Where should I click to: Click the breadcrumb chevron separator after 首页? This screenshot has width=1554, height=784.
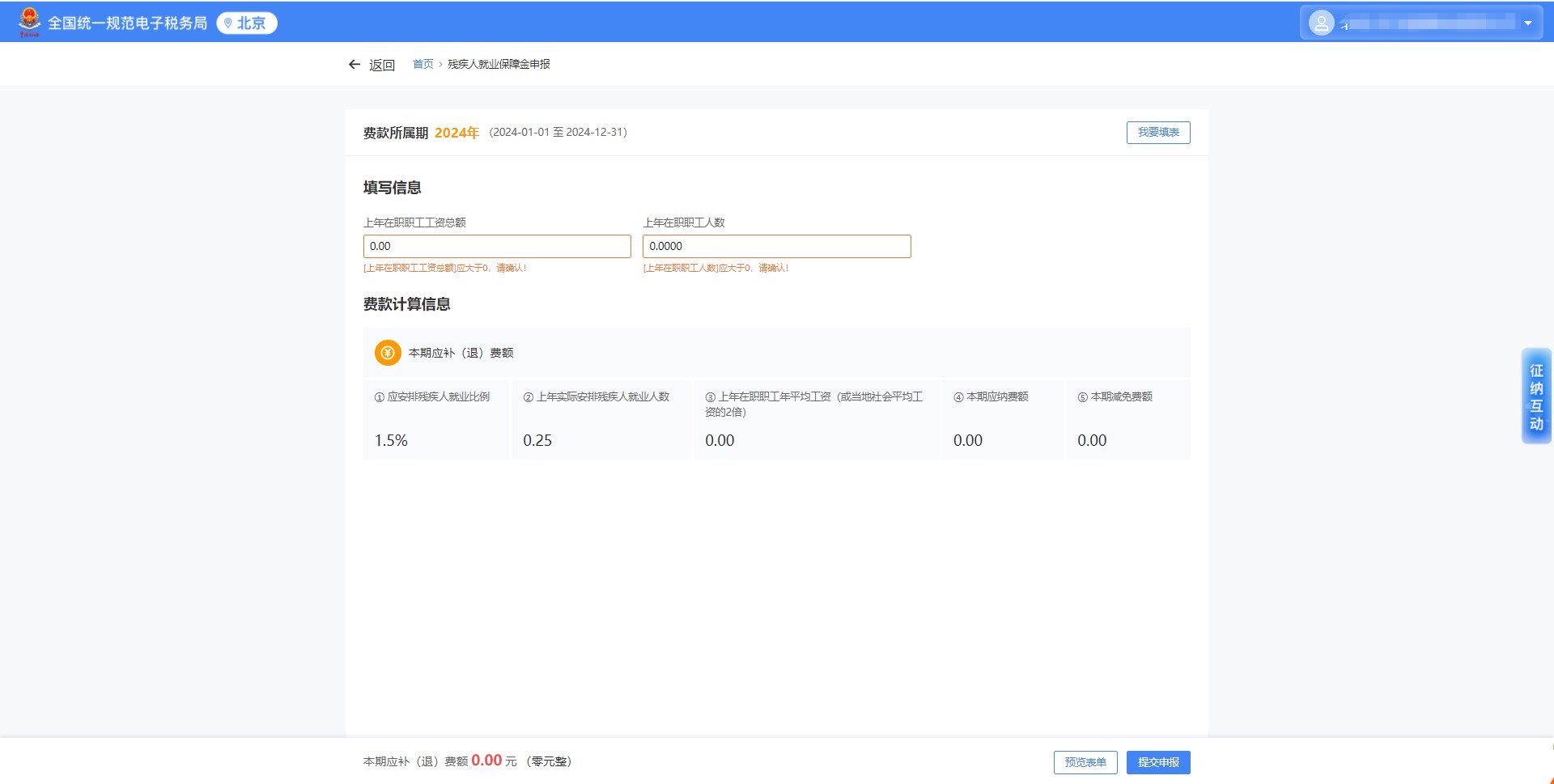click(440, 65)
